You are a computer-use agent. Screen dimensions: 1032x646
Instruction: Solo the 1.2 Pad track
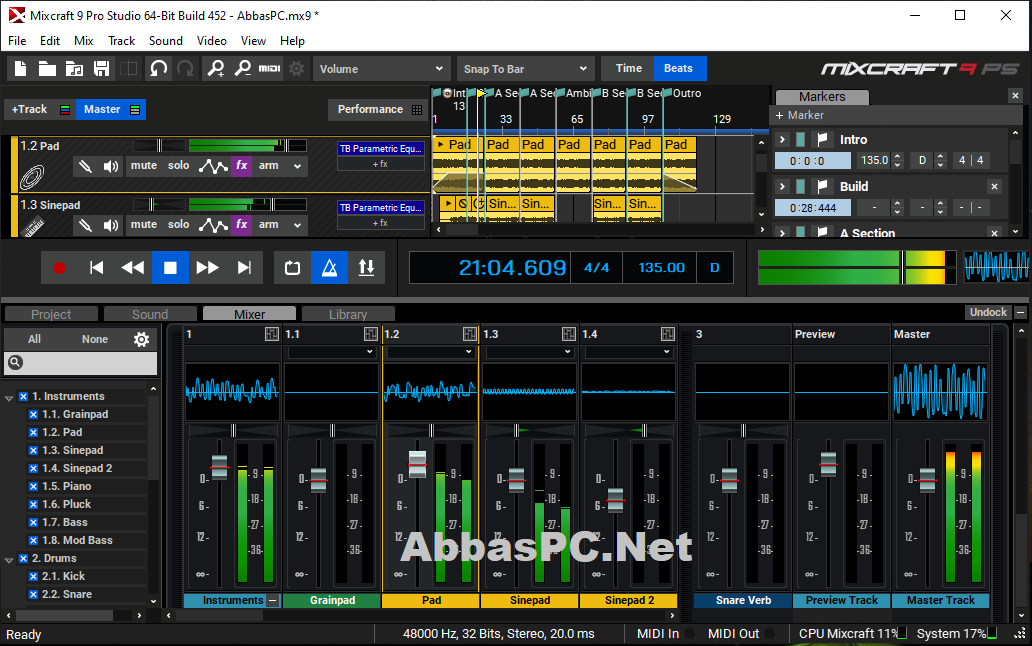(178, 165)
